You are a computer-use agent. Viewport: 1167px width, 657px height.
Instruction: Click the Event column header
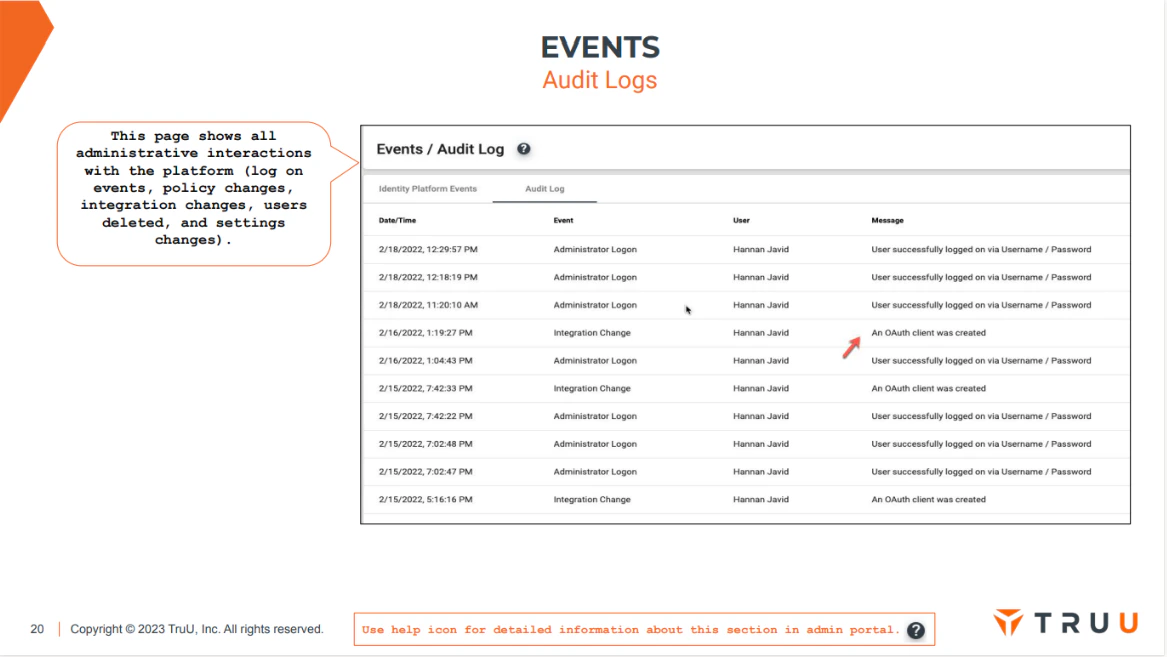point(563,220)
